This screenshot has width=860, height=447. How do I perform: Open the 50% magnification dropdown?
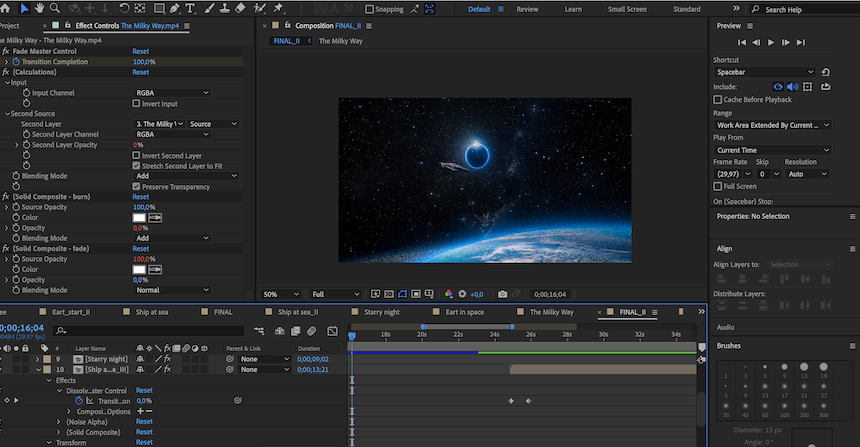(282, 295)
